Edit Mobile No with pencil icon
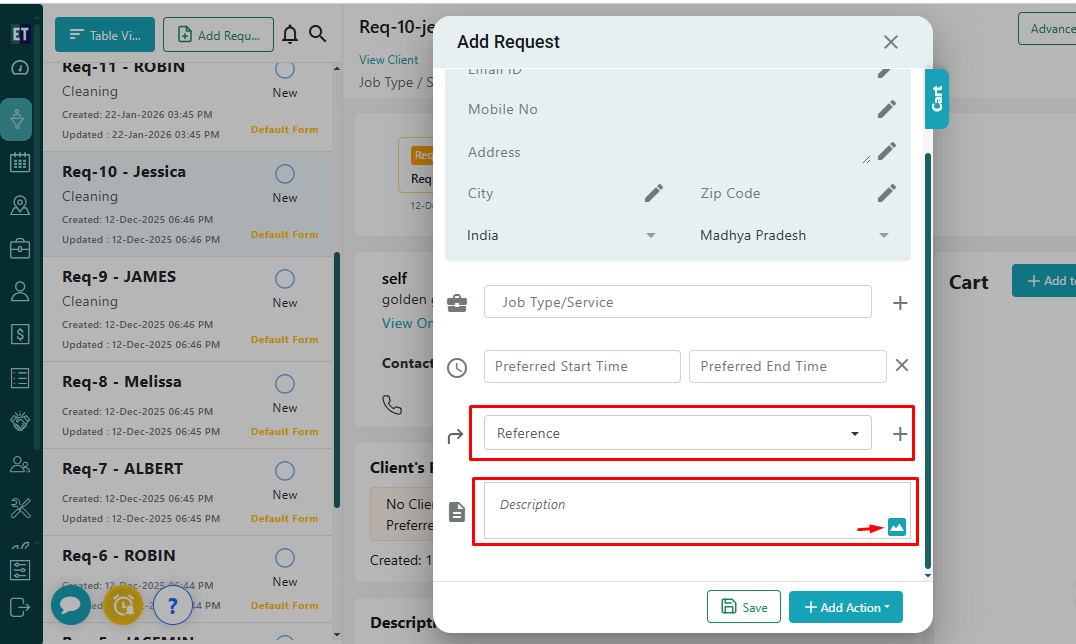This screenshot has width=1076, height=644. coord(887,109)
